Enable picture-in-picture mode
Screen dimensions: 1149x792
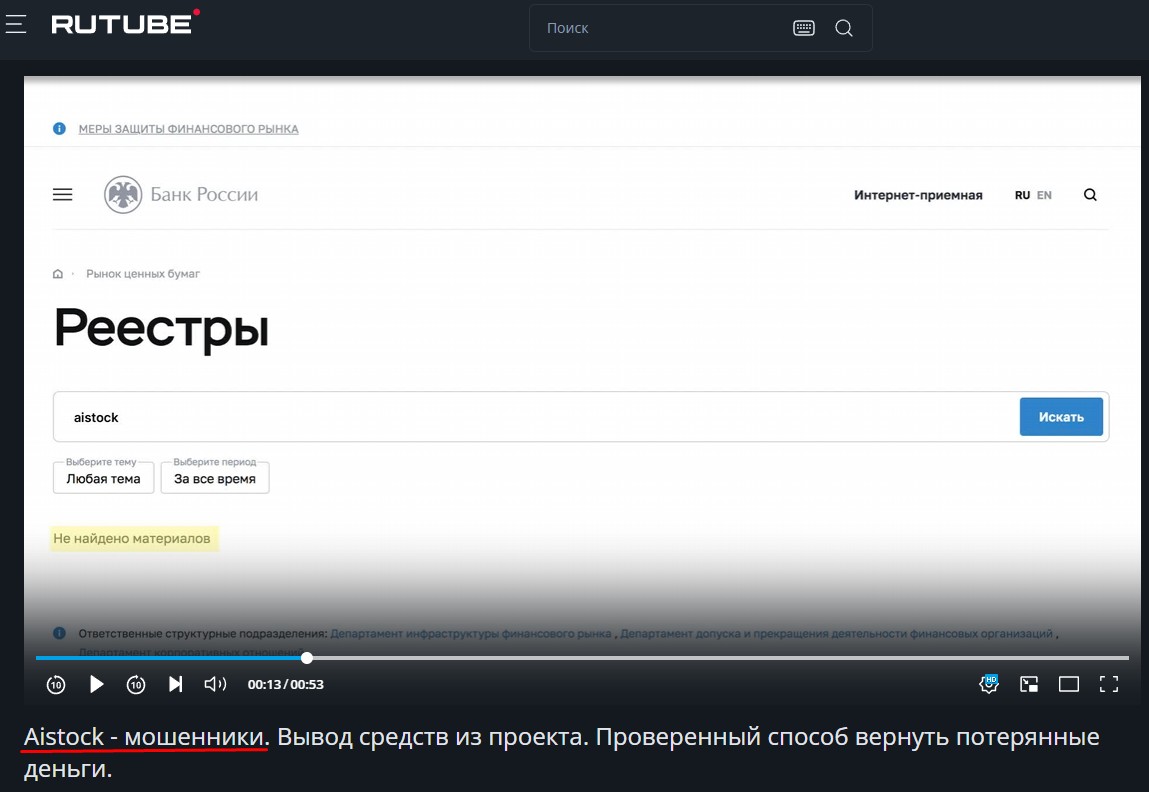click(1029, 684)
